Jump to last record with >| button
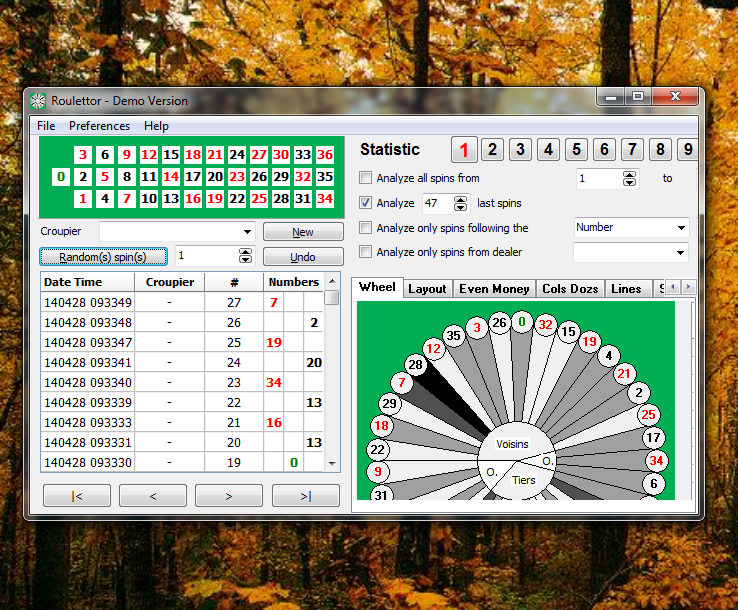 coord(306,496)
